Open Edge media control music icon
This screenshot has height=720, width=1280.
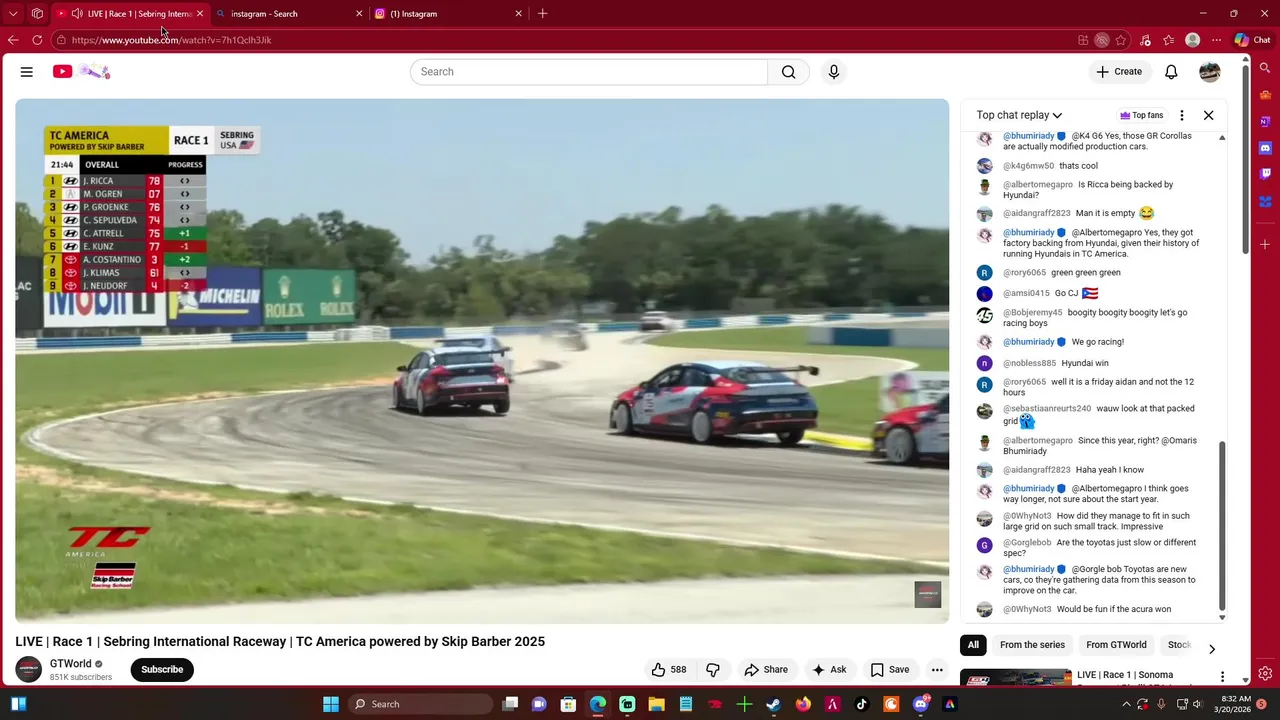point(1145,40)
